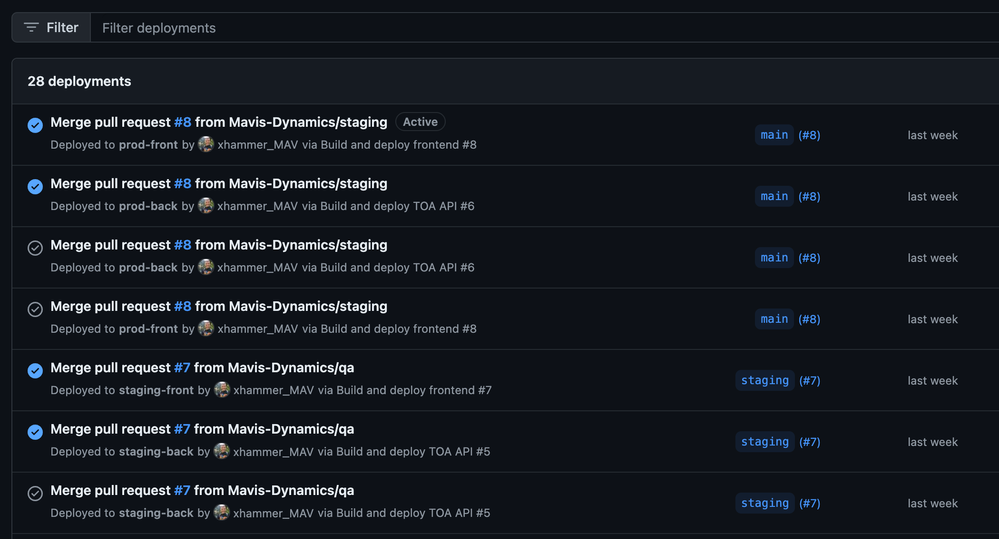The image size is (999, 539).
Task: Open 'Build and deploy frontend #8' in the Active row
Action: (x=398, y=145)
